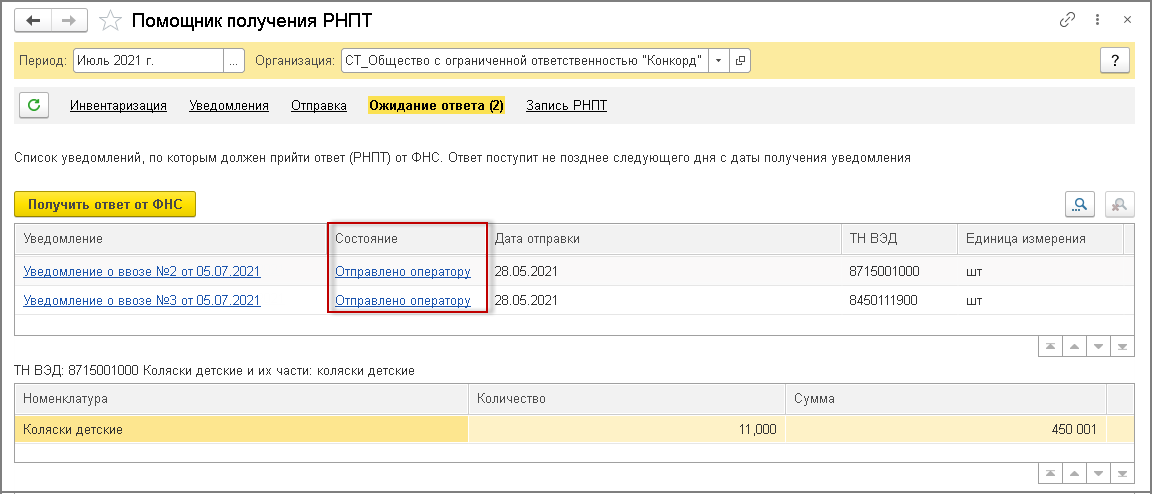Viewport: 1152px width, 494px height.
Task: Open the kebab more-options menu
Action: [x=1099, y=20]
